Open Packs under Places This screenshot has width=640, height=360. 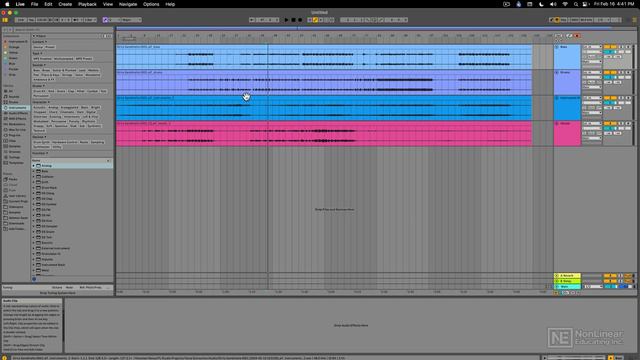13,179
